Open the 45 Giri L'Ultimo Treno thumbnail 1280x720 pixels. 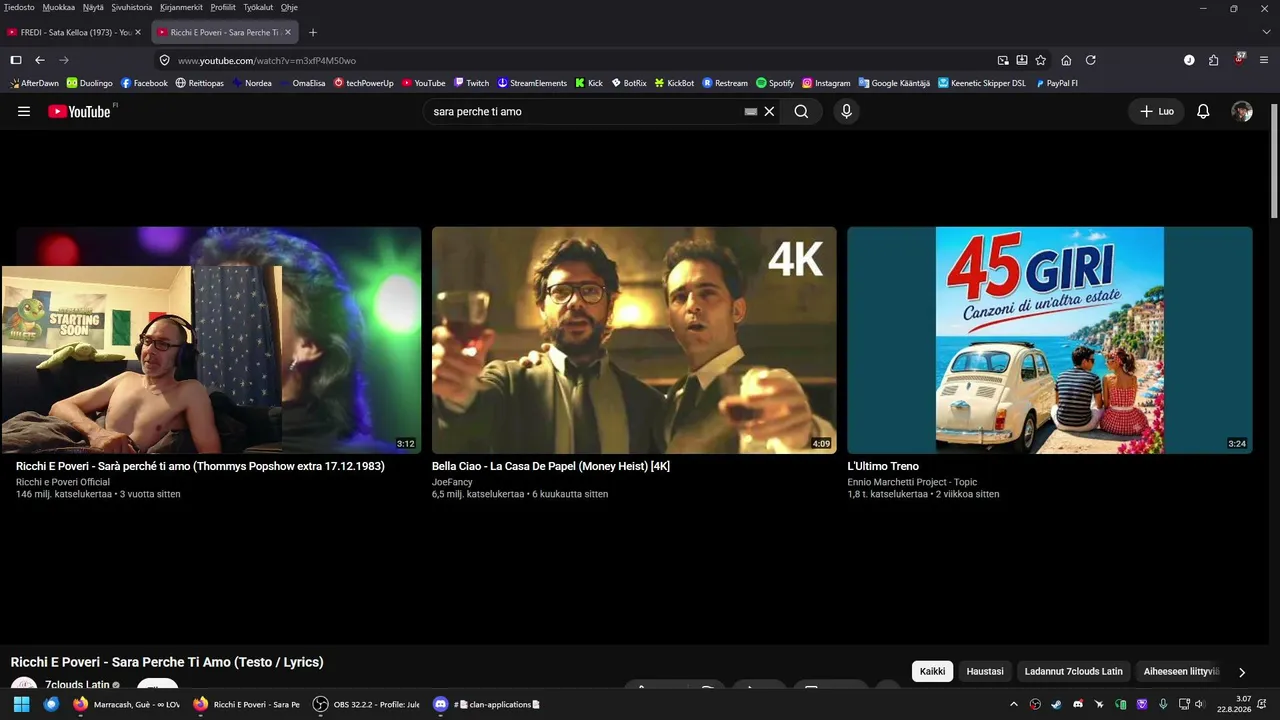point(1050,340)
